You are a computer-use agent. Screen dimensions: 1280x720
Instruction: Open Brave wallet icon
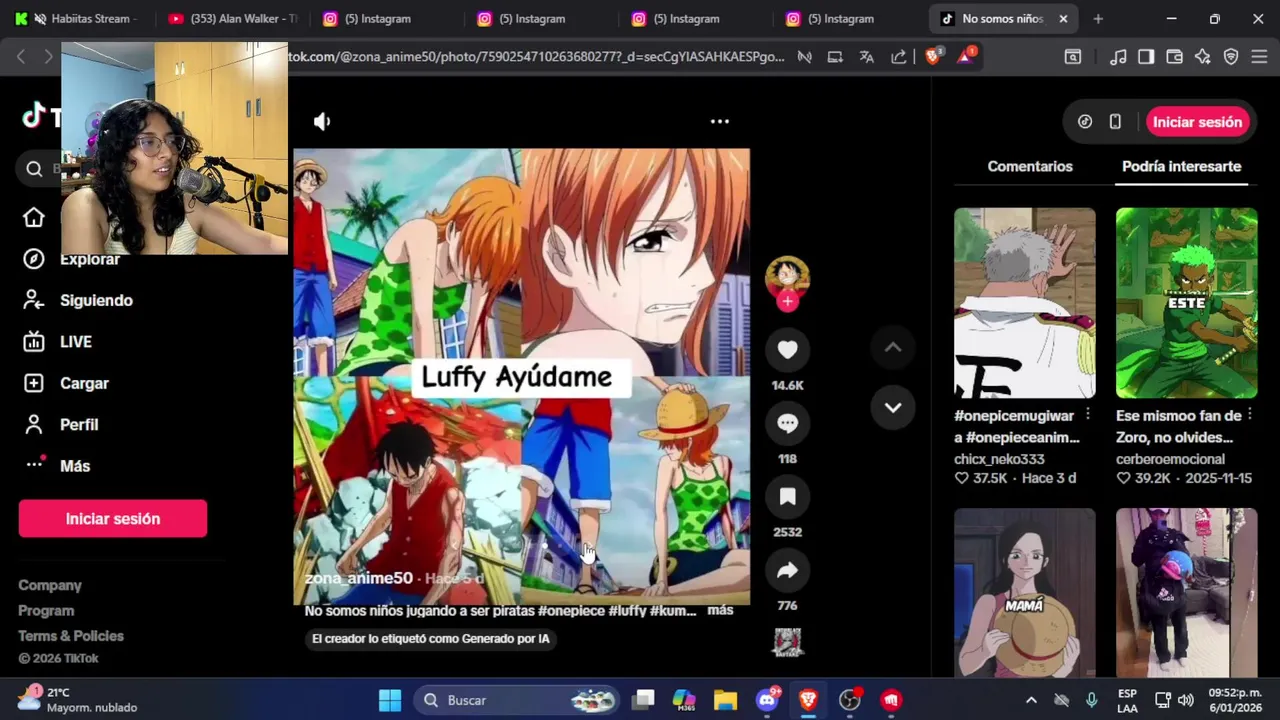tap(1175, 57)
